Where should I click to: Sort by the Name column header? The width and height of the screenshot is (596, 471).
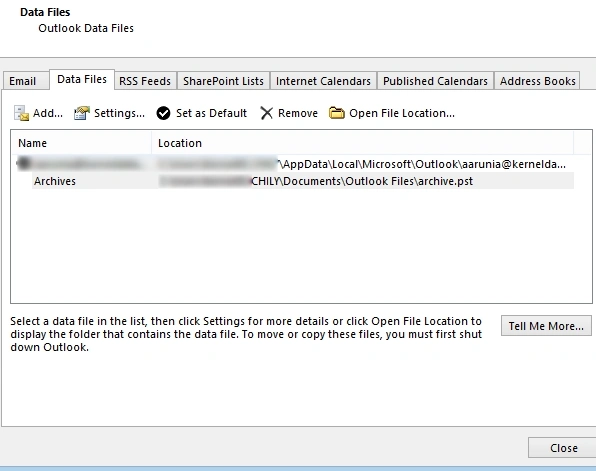click(x=81, y=143)
